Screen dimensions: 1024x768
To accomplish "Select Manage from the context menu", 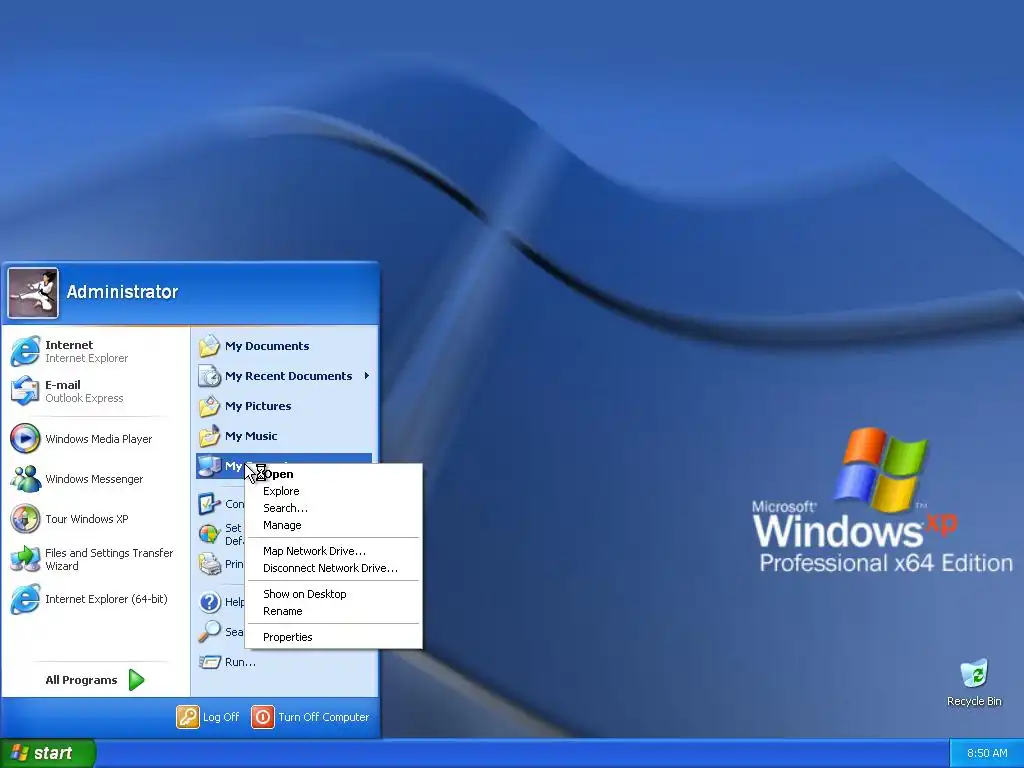I will coord(334,525).
